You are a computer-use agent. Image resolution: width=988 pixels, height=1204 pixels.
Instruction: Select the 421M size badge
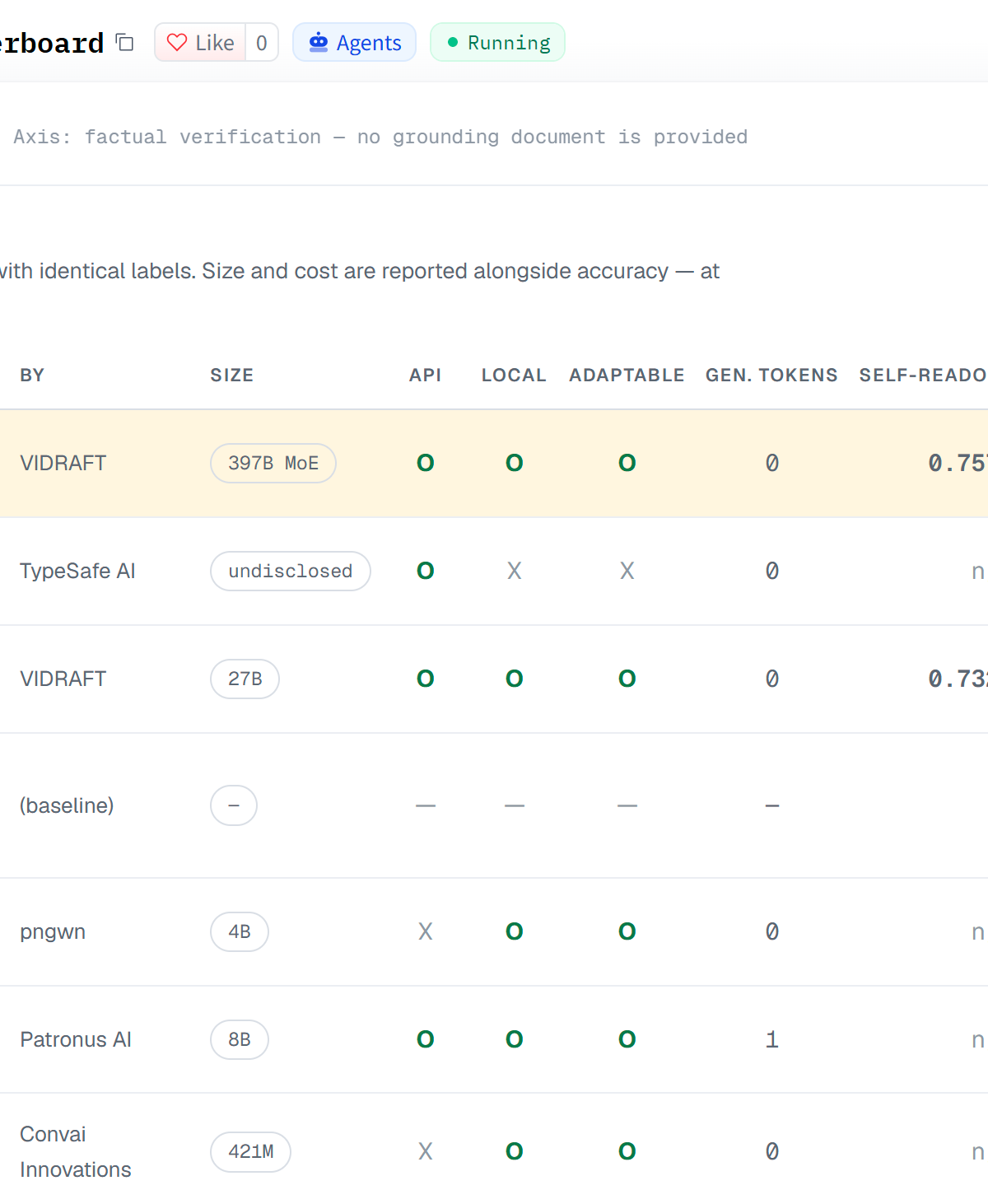[251, 1151]
